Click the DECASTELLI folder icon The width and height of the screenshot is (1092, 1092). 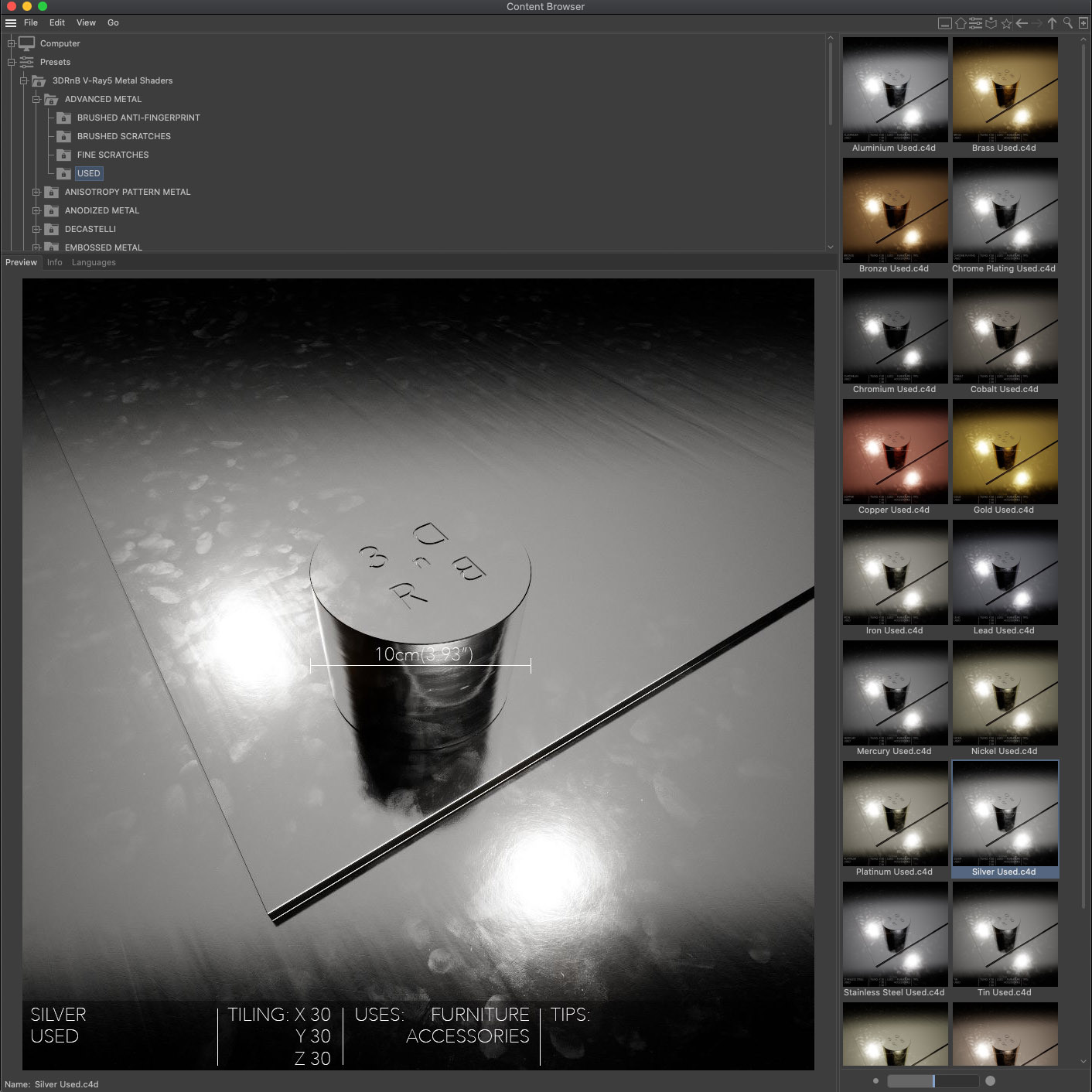pos(51,229)
